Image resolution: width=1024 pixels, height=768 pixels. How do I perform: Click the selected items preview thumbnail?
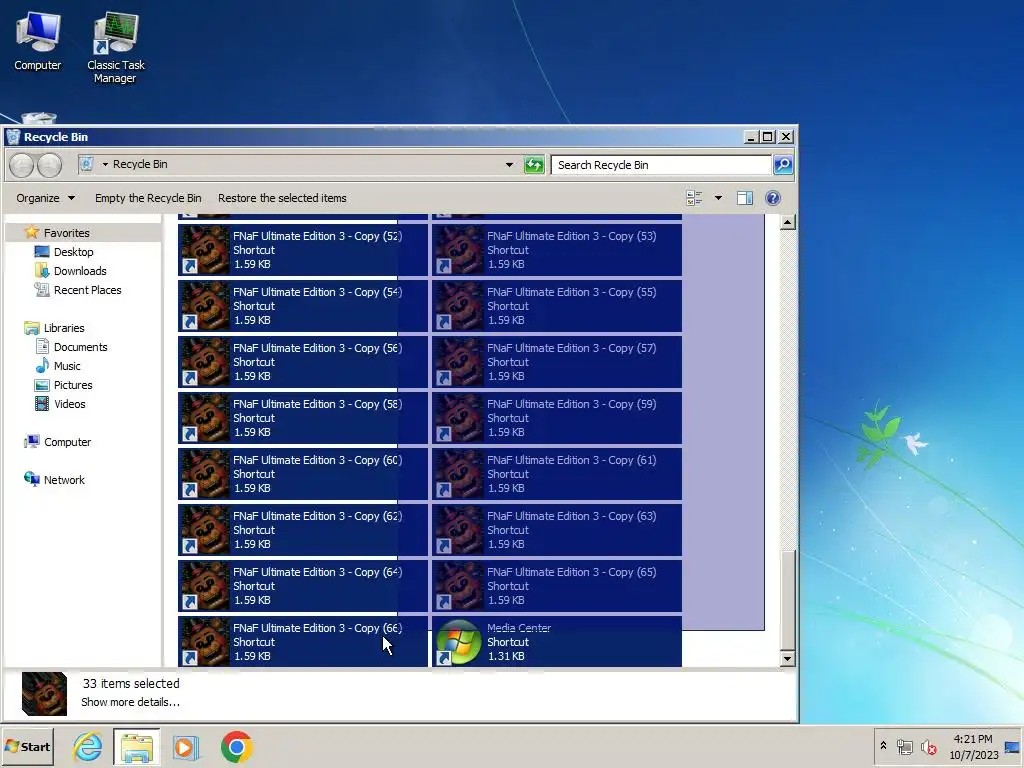click(44, 694)
